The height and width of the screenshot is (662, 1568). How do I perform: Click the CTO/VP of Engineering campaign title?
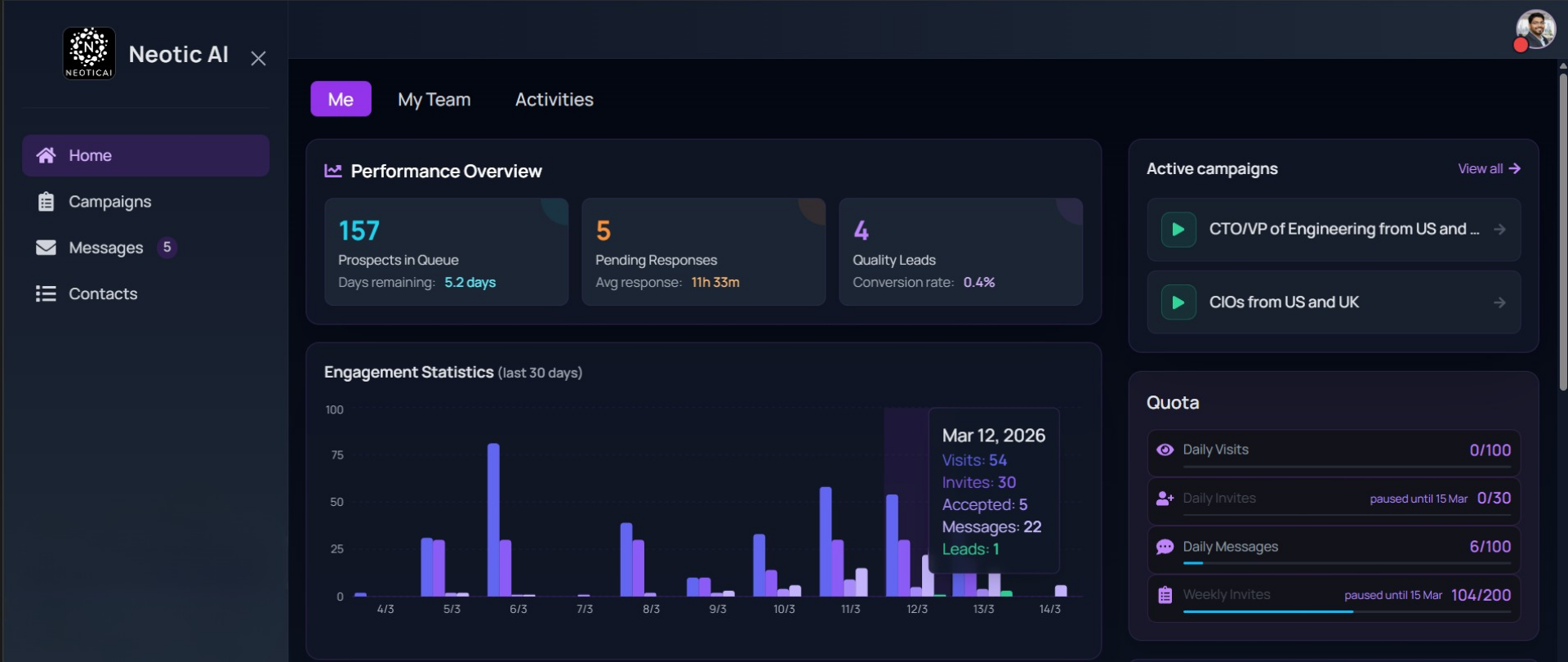1344,229
